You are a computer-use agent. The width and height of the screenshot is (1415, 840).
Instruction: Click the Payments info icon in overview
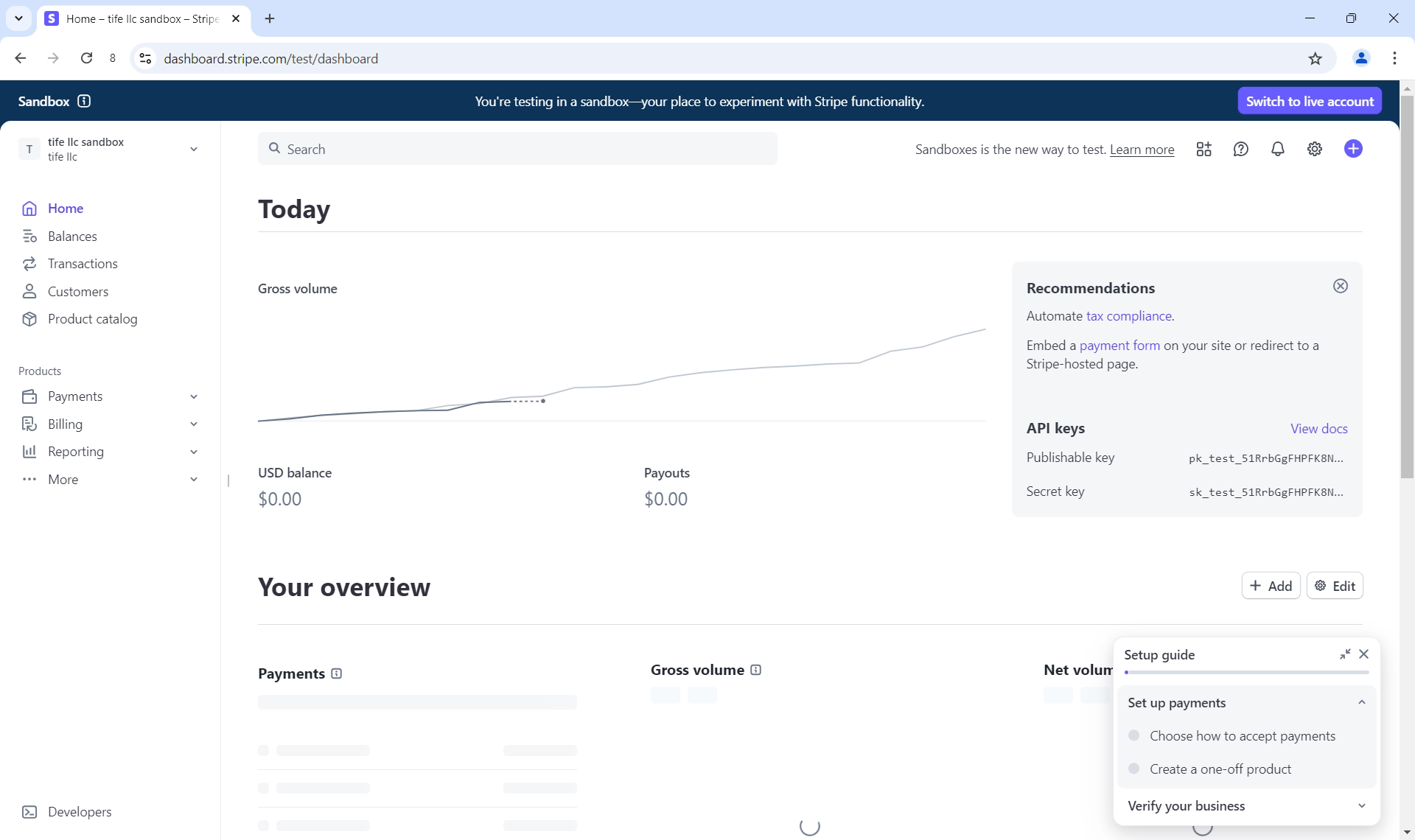337,673
